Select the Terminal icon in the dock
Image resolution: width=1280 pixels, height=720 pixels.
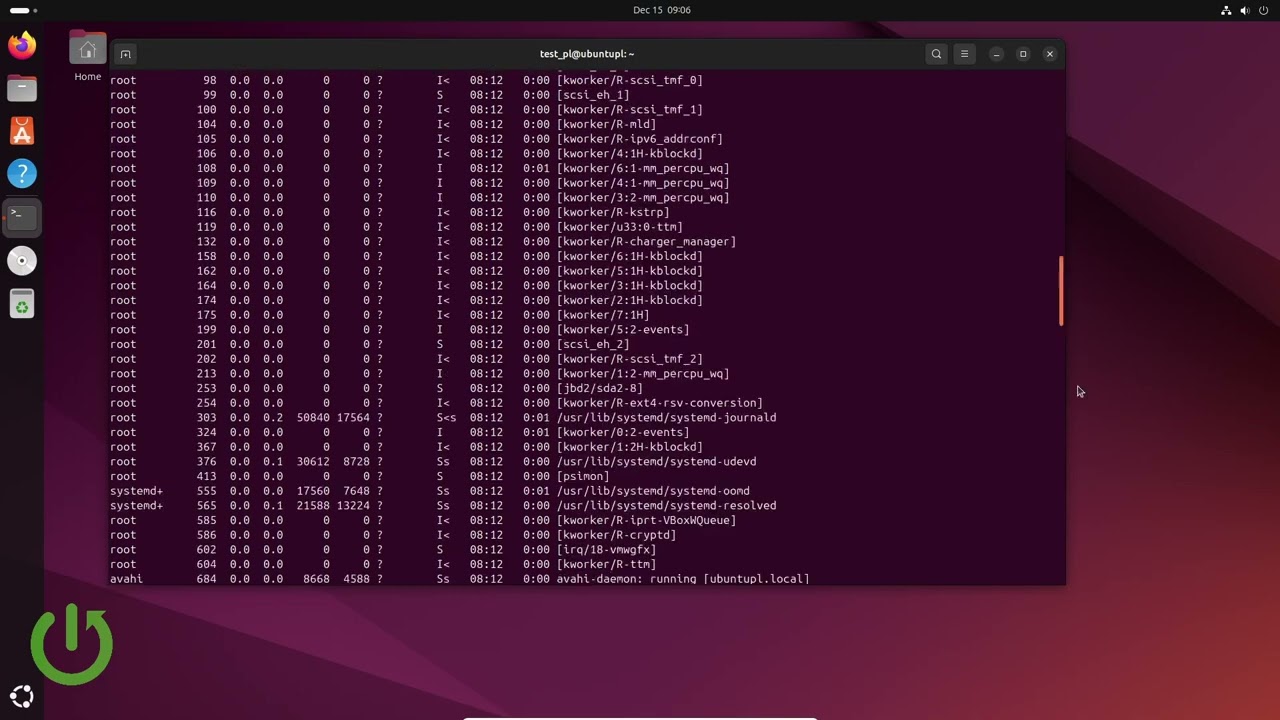click(x=22, y=217)
